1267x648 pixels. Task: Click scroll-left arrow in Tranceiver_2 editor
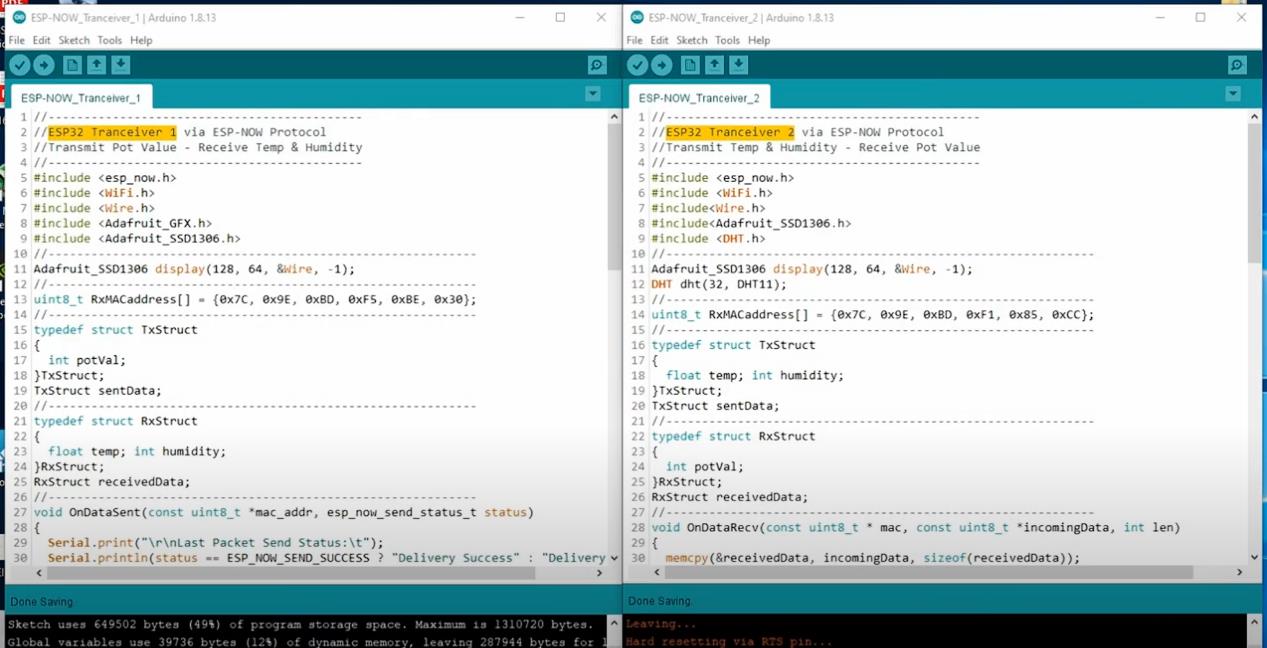pyautogui.click(x=657, y=573)
